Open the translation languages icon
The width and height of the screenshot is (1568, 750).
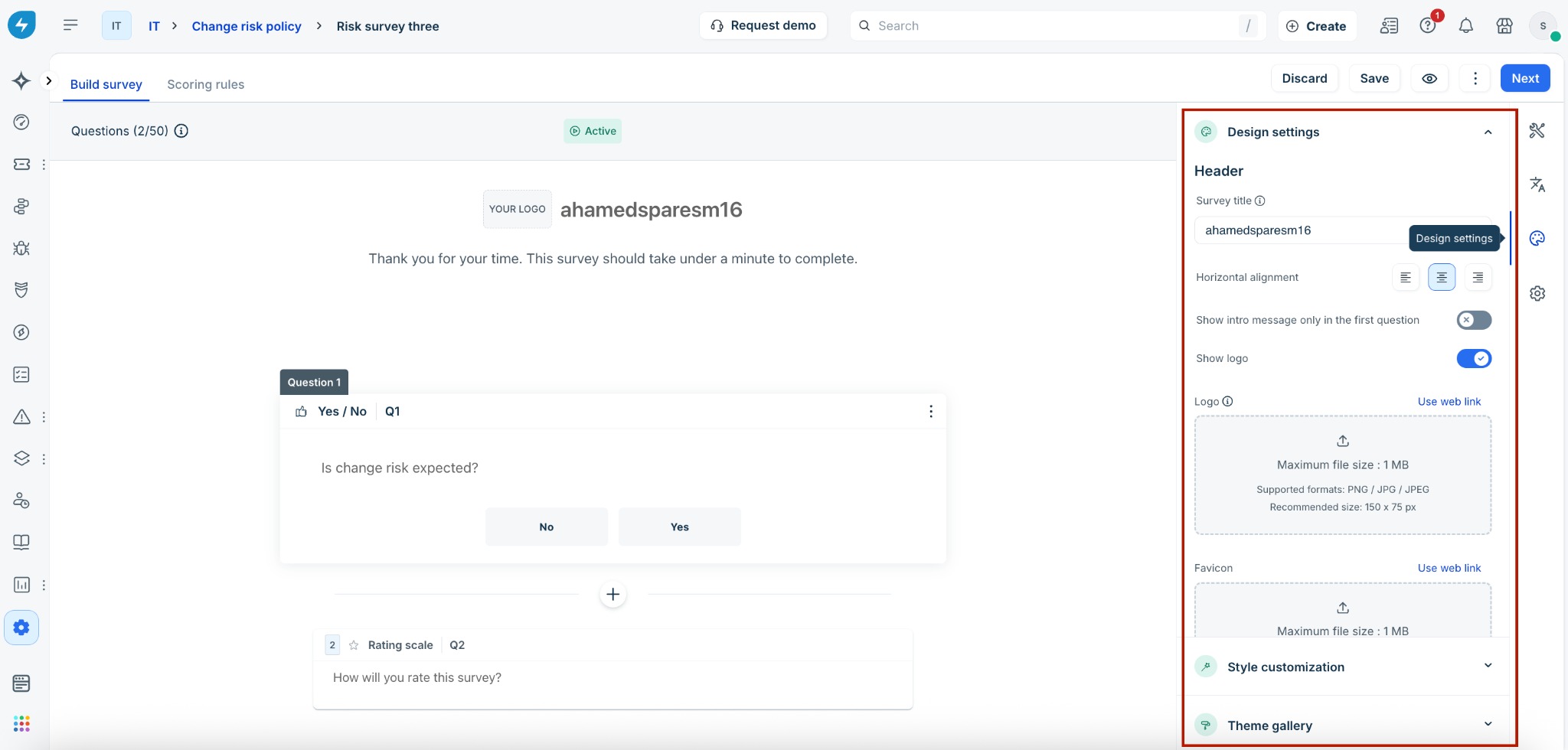[1537, 184]
